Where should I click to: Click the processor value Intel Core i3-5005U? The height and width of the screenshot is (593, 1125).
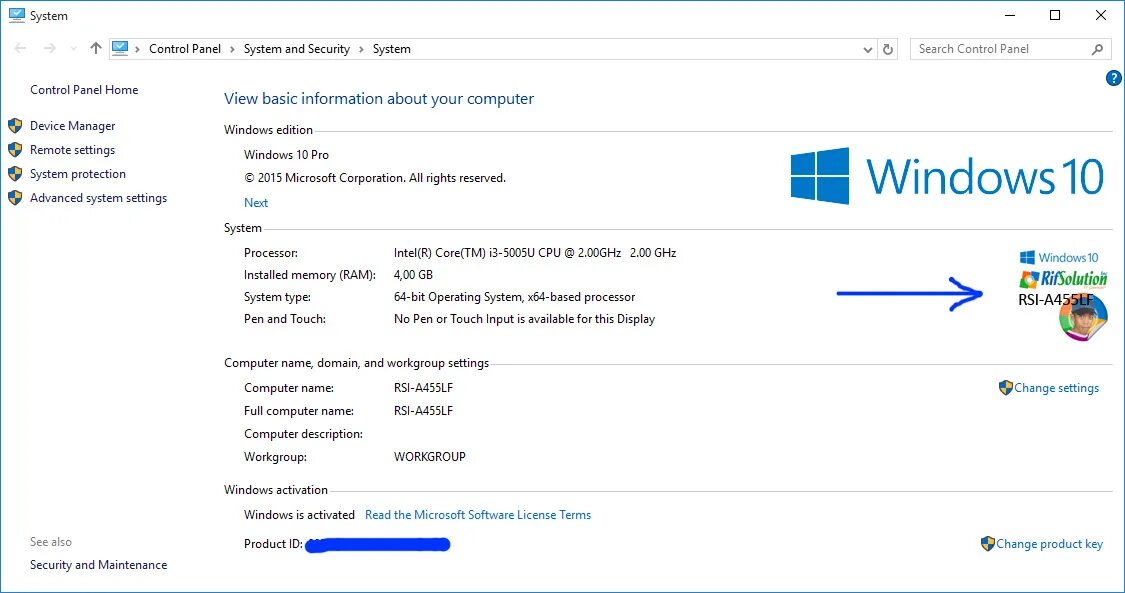(x=535, y=253)
